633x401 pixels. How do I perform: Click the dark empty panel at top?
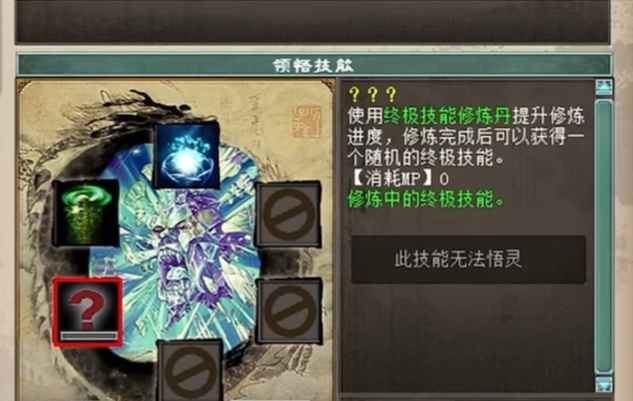click(312, 21)
